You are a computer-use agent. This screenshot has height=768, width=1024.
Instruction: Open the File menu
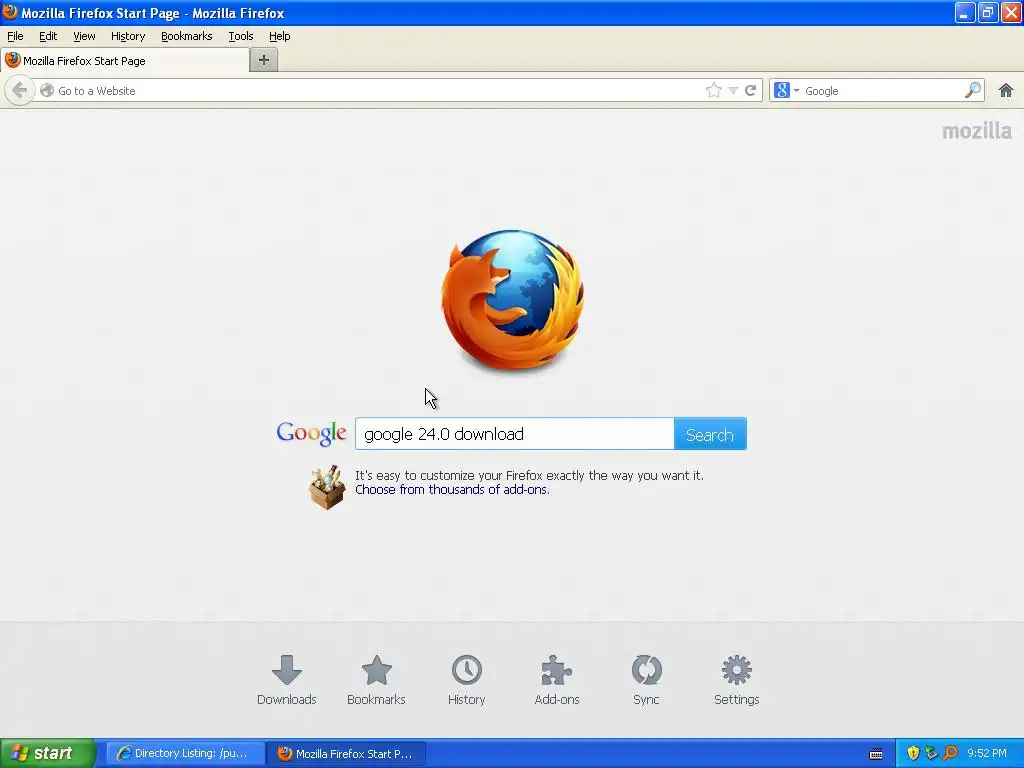click(15, 36)
